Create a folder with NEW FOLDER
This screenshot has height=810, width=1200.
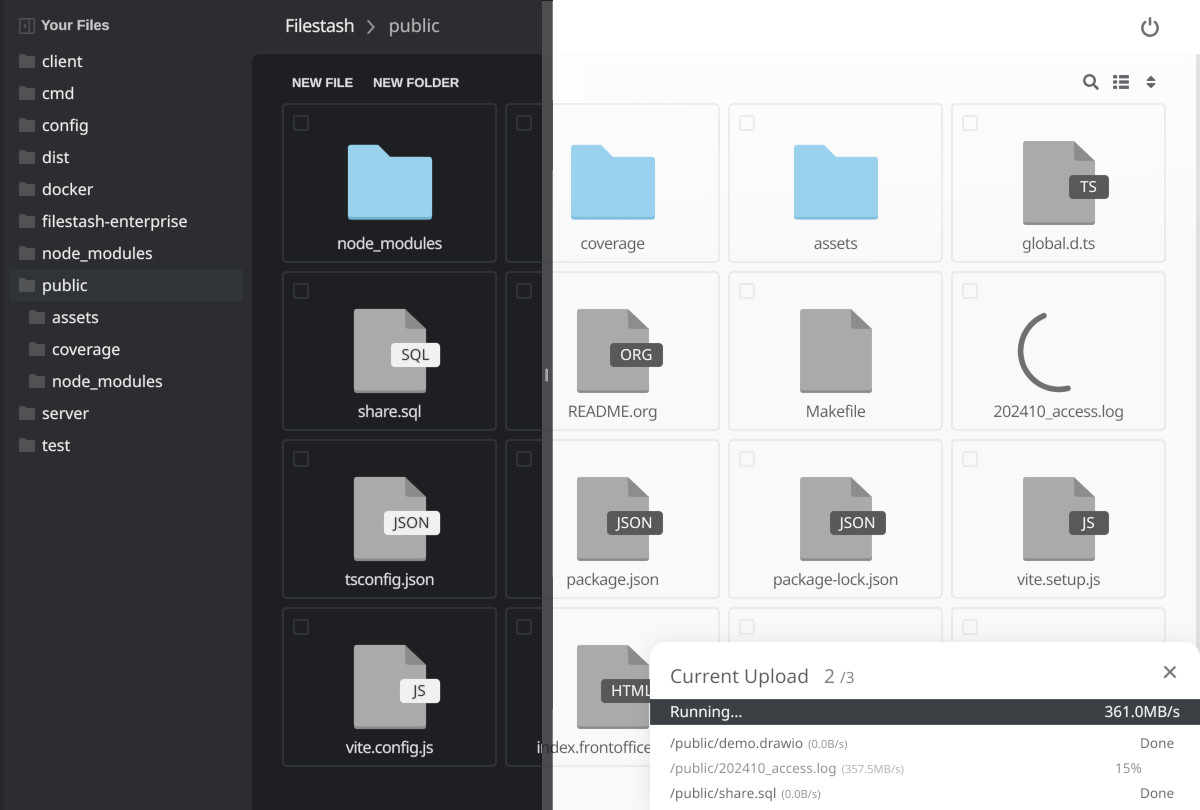[x=415, y=82]
